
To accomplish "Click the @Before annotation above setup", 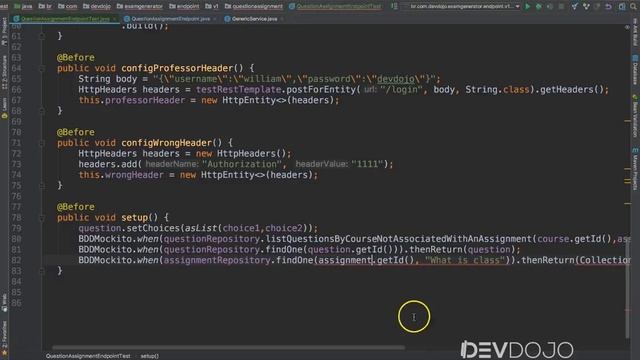I will 76,207.
